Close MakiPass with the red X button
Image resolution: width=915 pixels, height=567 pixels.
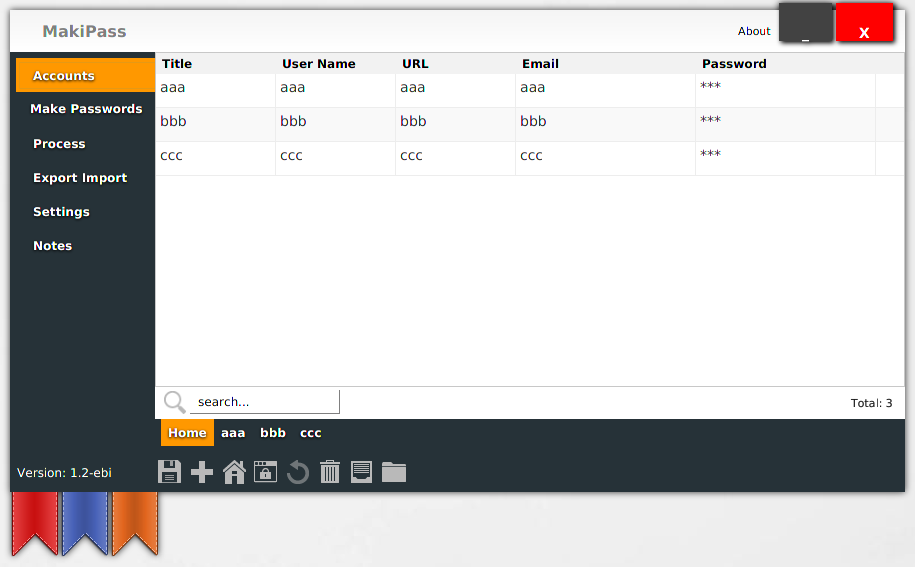coord(864,22)
